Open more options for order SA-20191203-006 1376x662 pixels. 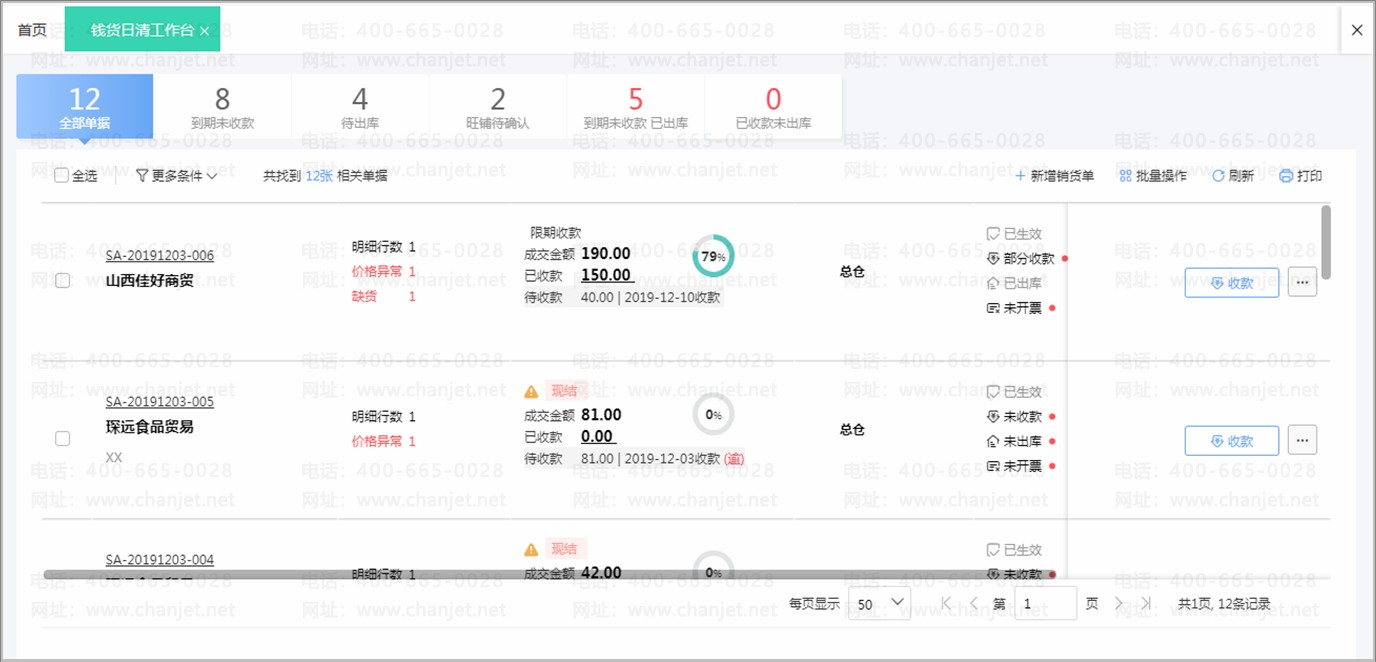[x=1302, y=282]
